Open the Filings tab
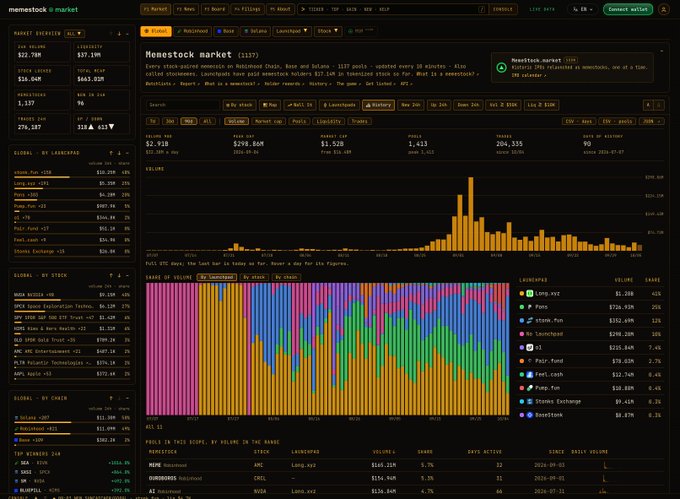The width and height of the screenshot is (680, 499). point(247,9)
